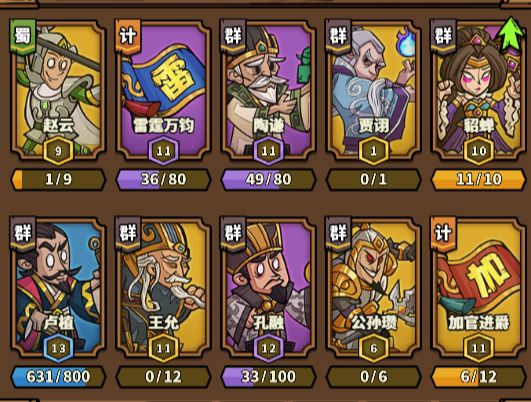The image size is (531, 402).
Task: Click the 蜀 faction badge on 赵云
Action: click(x=23, y=36)
